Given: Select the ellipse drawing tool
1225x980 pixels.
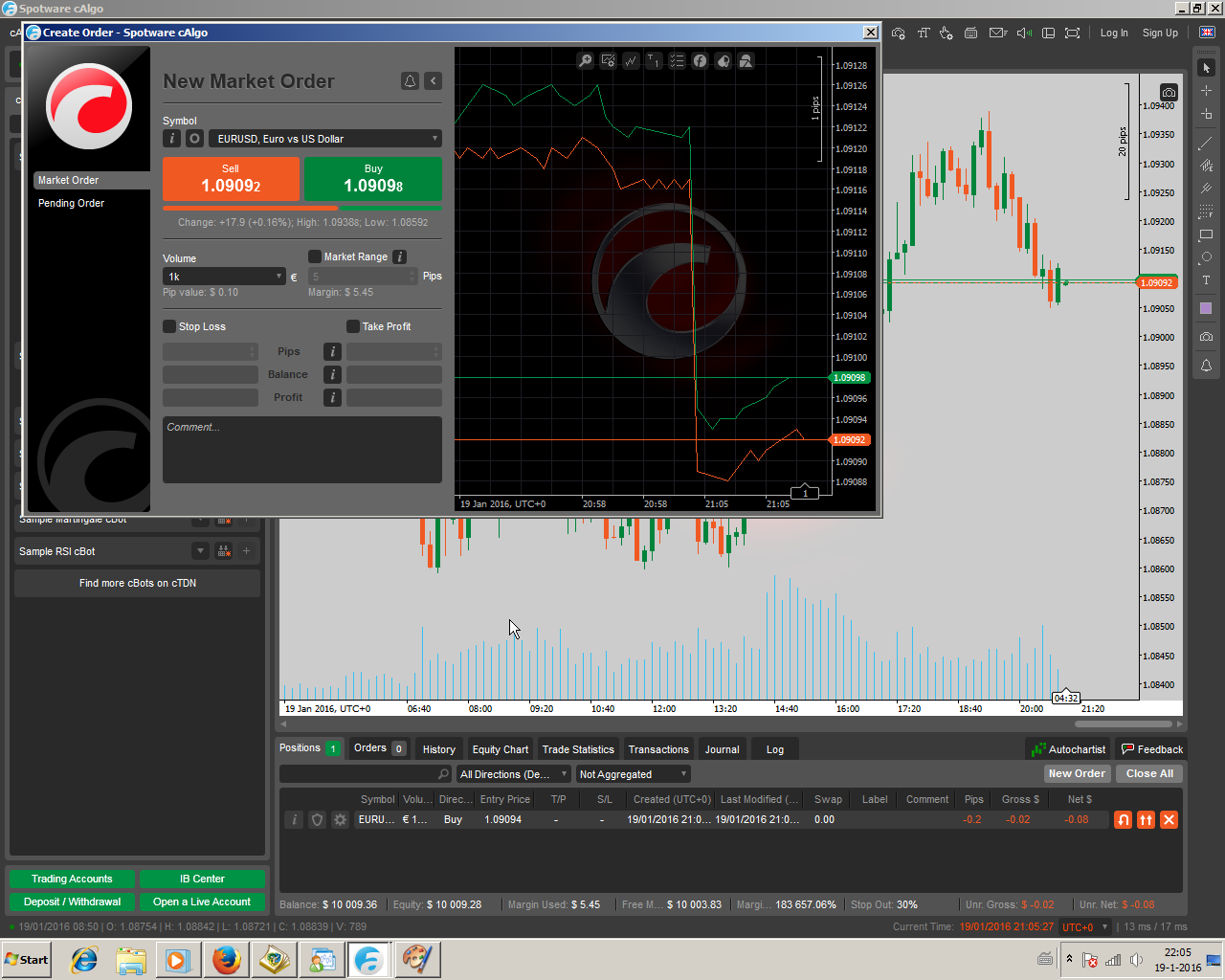Looking at the screenshot, I should coord(1206,257).
